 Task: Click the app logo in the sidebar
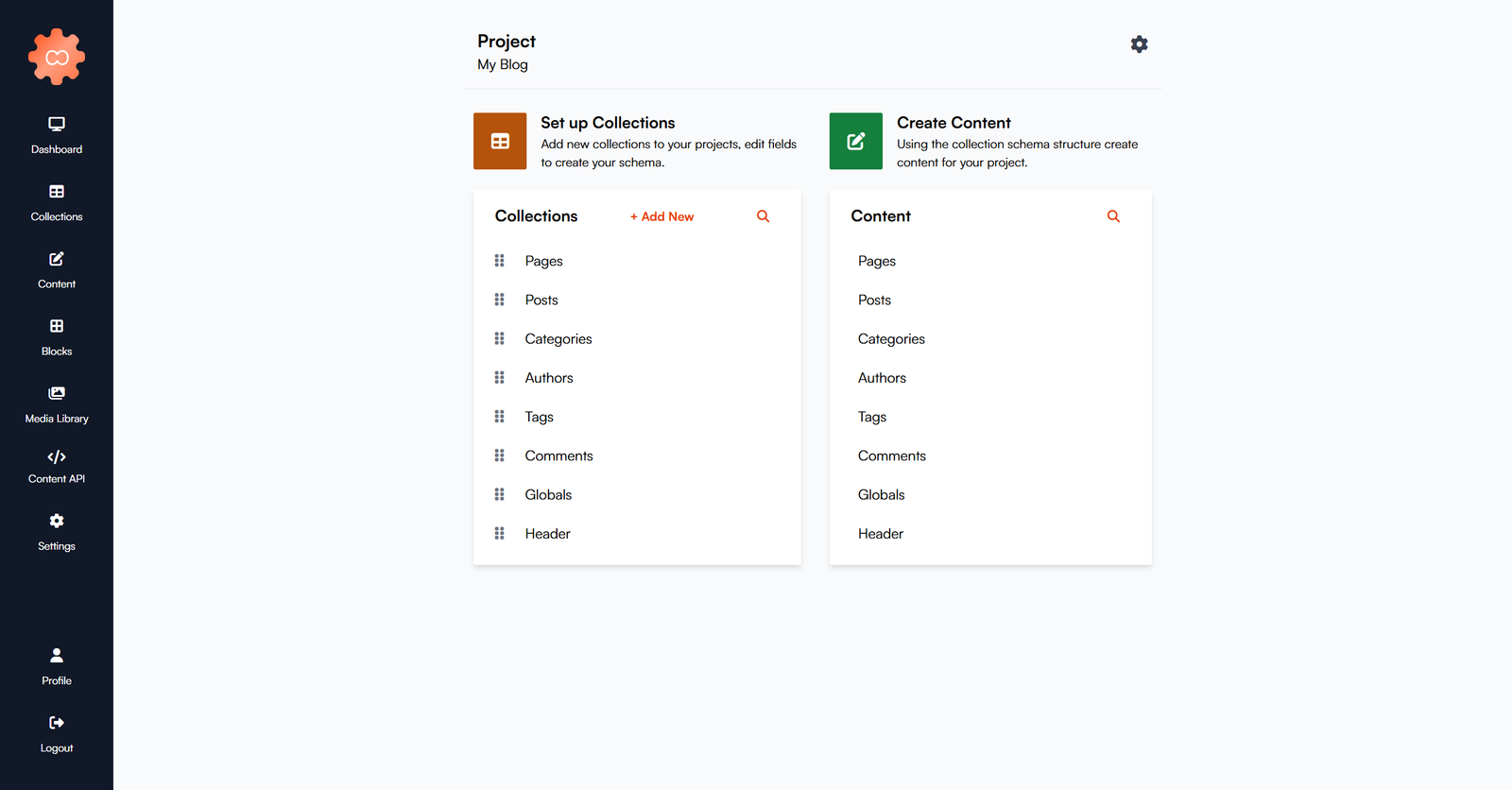pyautogui.click(x=57, y=57)
